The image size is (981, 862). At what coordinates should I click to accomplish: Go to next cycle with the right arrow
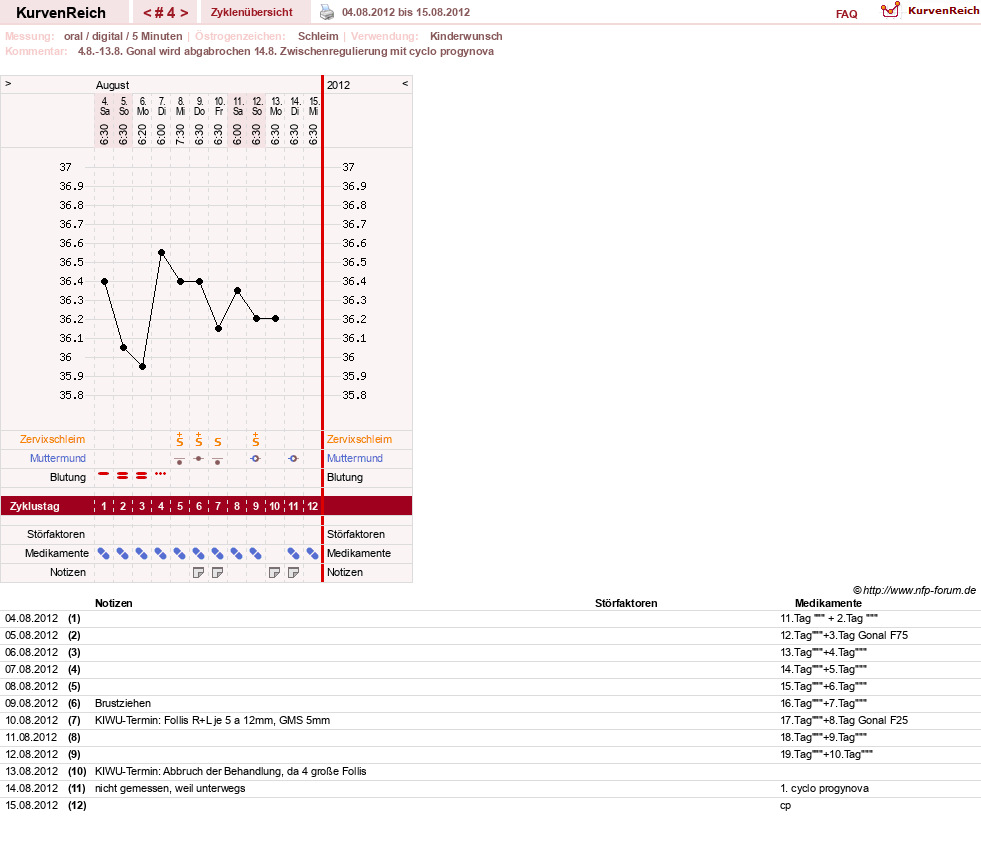pos(185,13)
